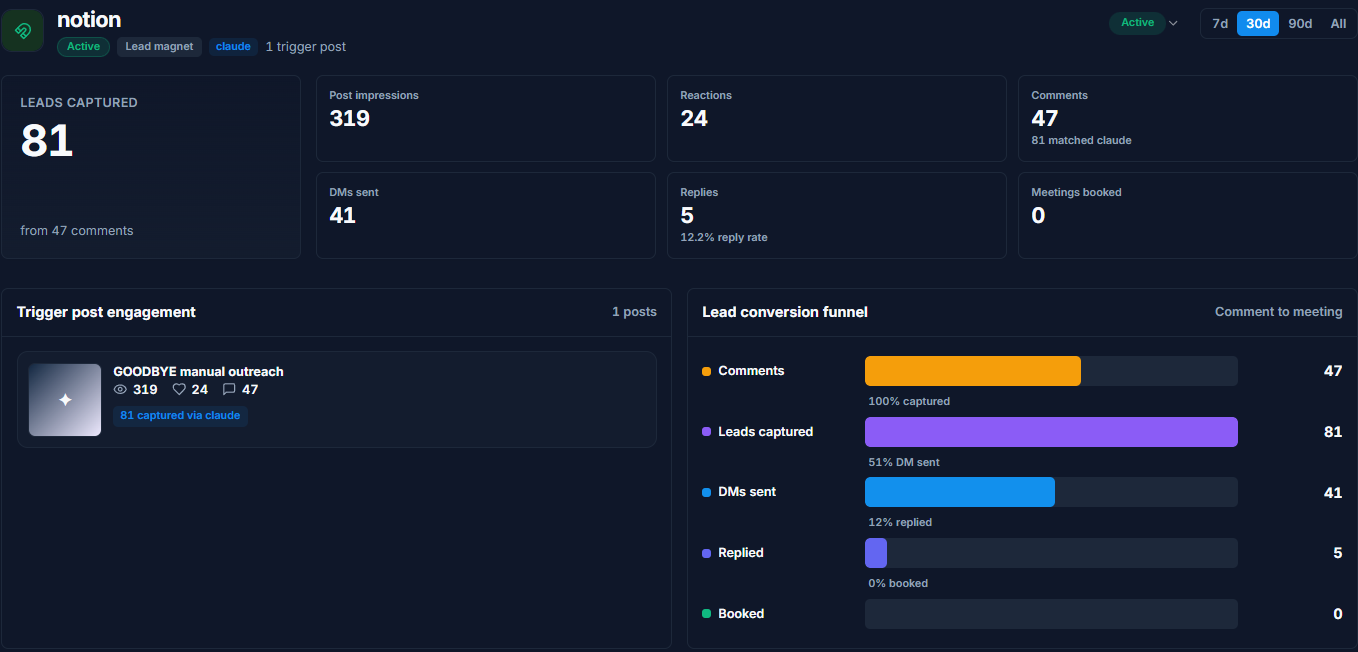Image resolution: width=1358 pixels, height=652 pixels.
Task: Open the GOODBYE manual outreach post thumbnail
Action: click(65, 400)
